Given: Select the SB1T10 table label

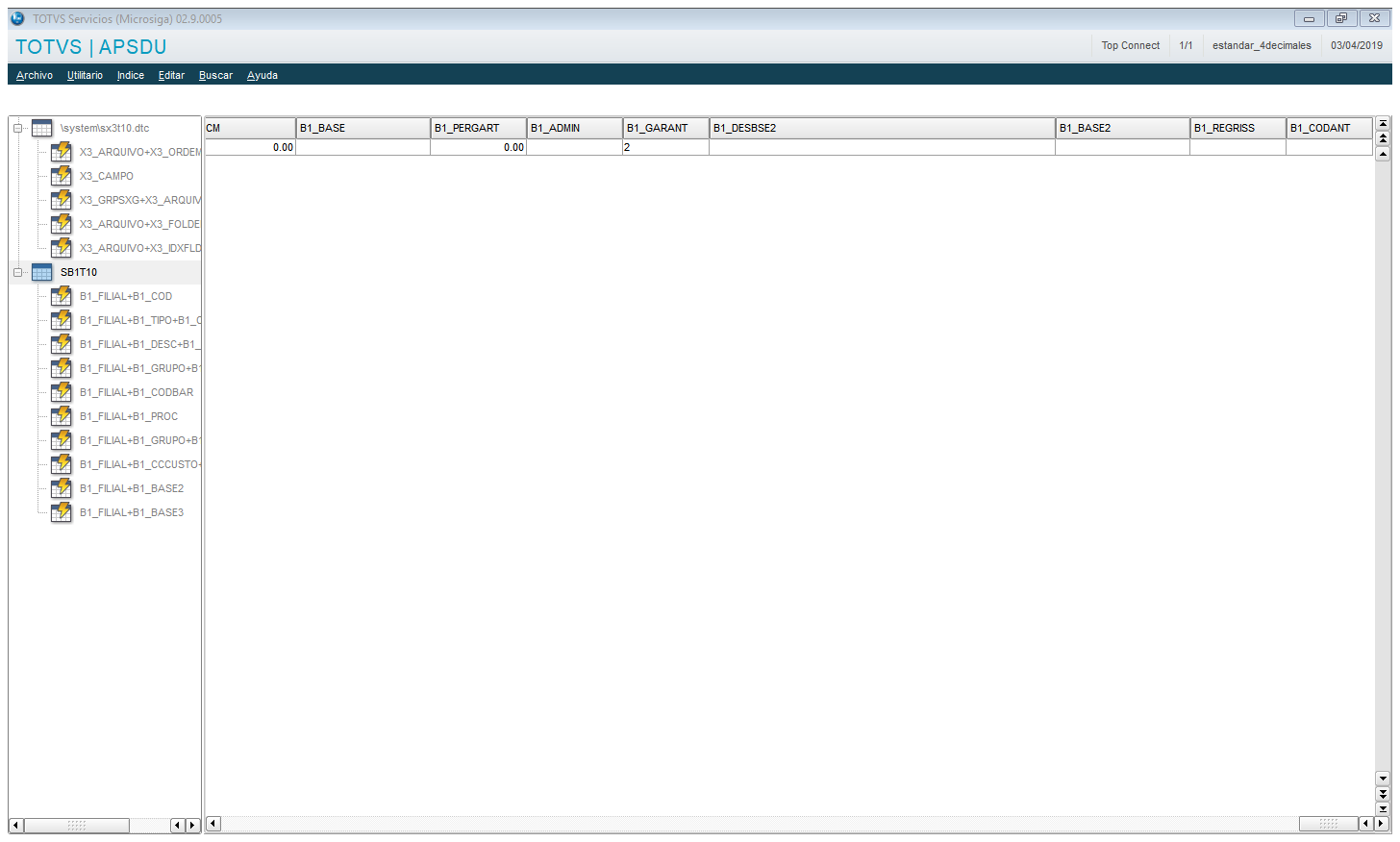Looking at the screenshot, I should pos(79,272).
